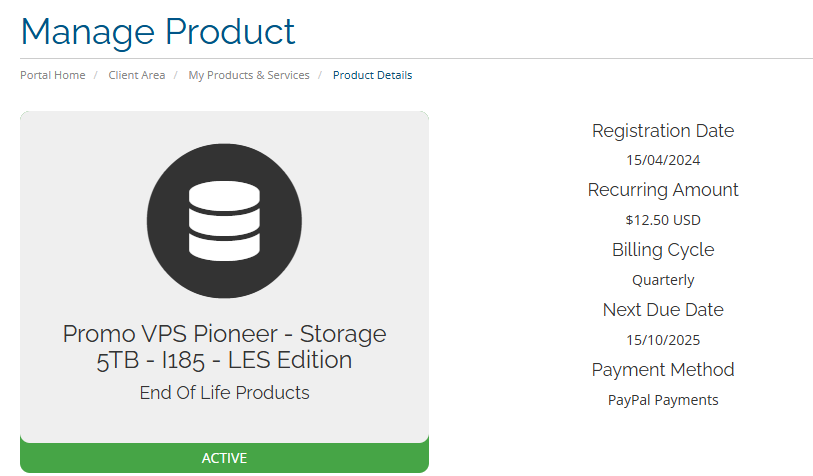
Task: Open the Portal Home breadcrumb link
Action: pyautogui.click(x=53, y=75)
